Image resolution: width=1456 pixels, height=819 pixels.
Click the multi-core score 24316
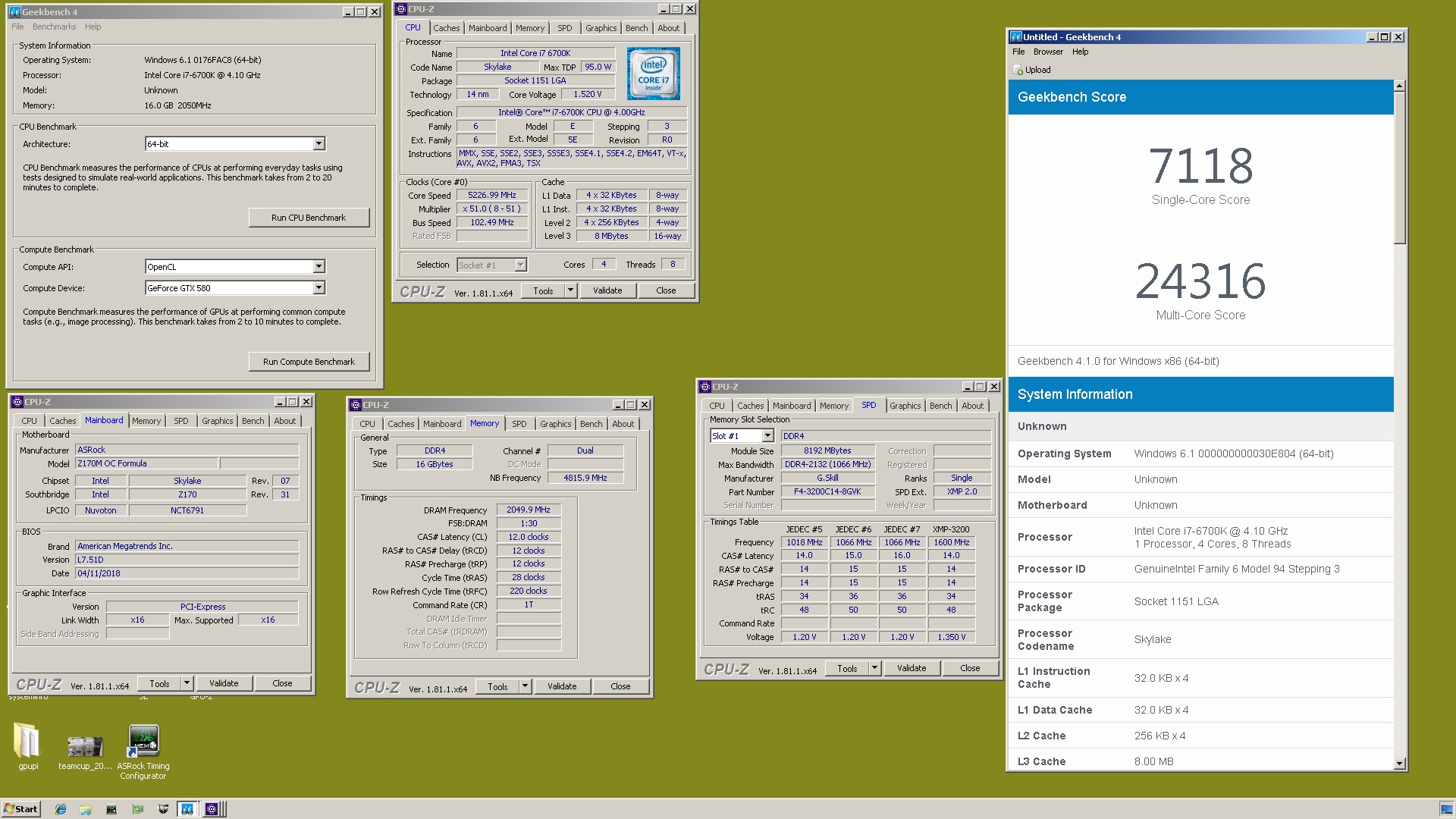[x=1200, y=282]
